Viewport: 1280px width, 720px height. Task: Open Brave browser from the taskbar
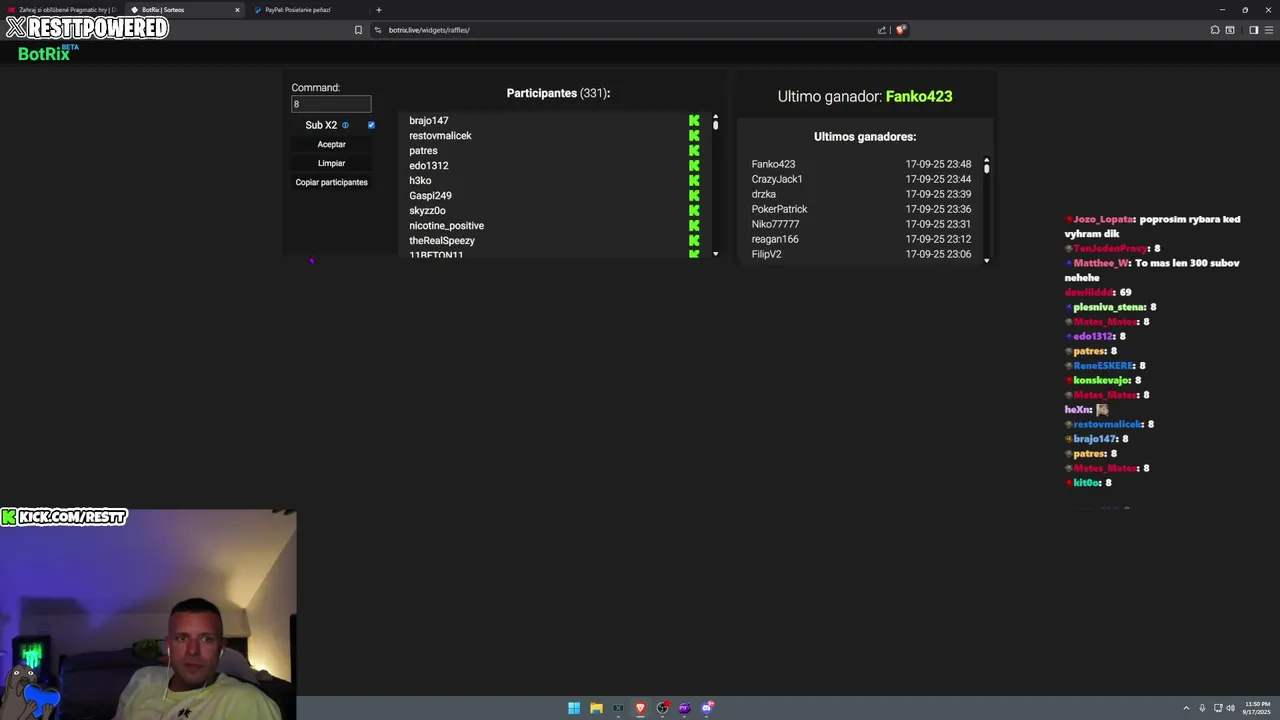coord(641,708)
